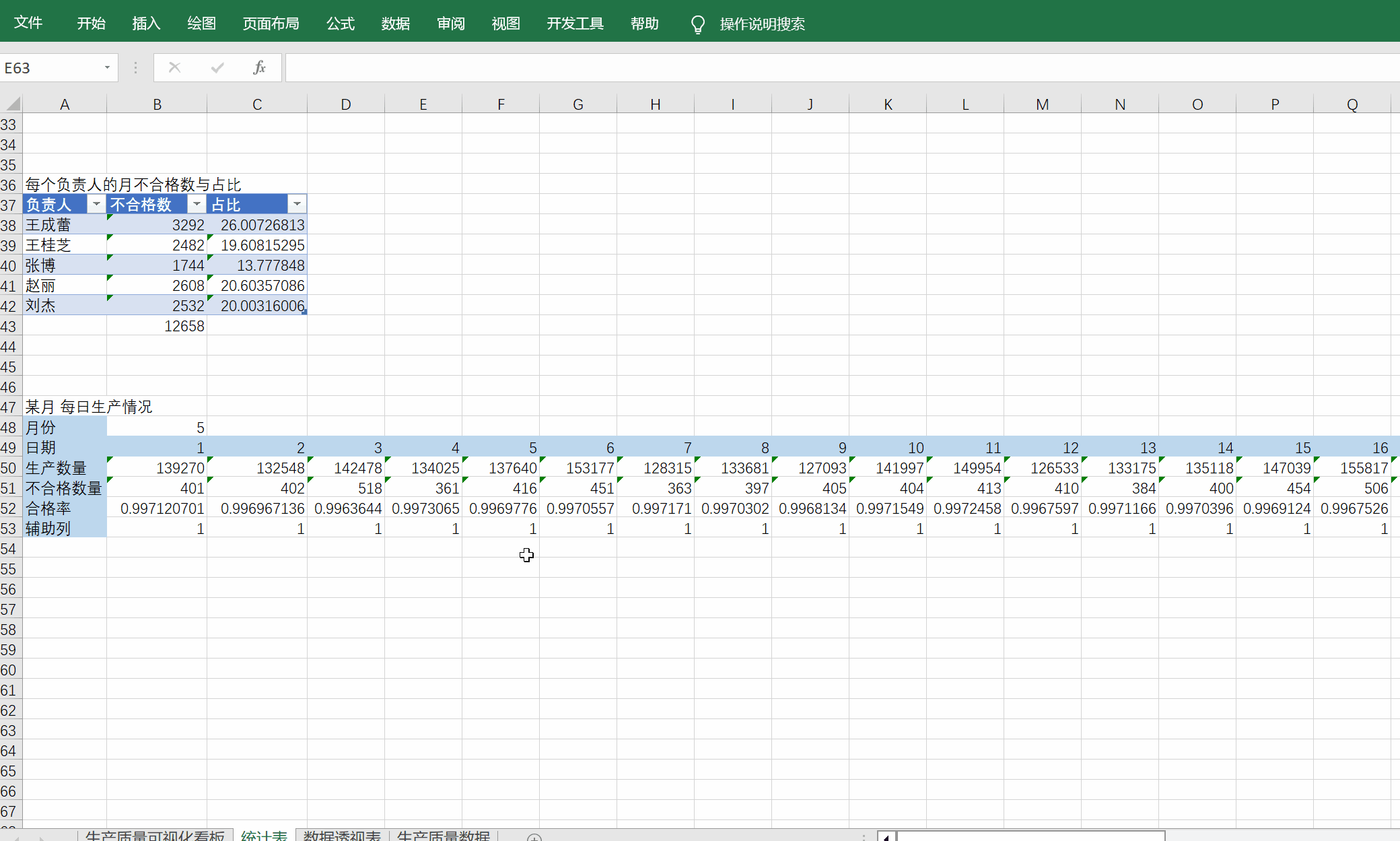Viewport: 1400px width, 841px height.
Task: Click inside the formula bar input
Action: [808, 67]
